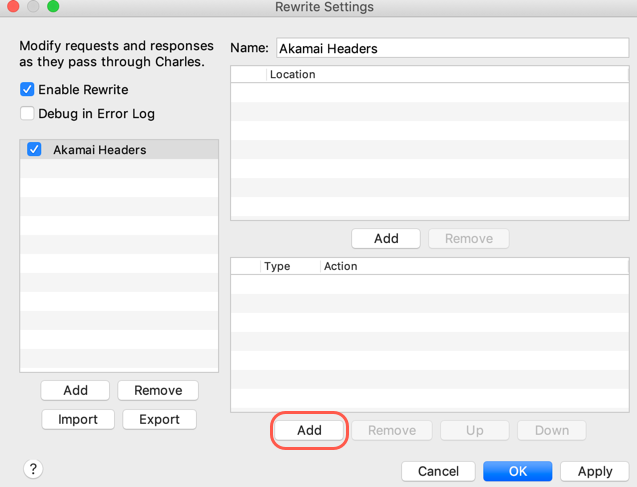
Task: Add a new rewrite set in left panel
Action: 76,390
